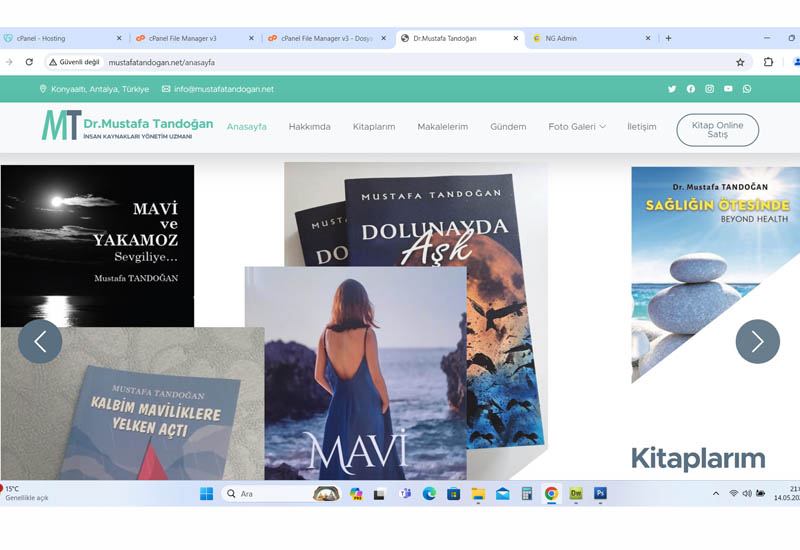The height and width of the screenshot is (550, 800).
Task: Open the Kitaplarım menu item
Action: pos(374,127)
